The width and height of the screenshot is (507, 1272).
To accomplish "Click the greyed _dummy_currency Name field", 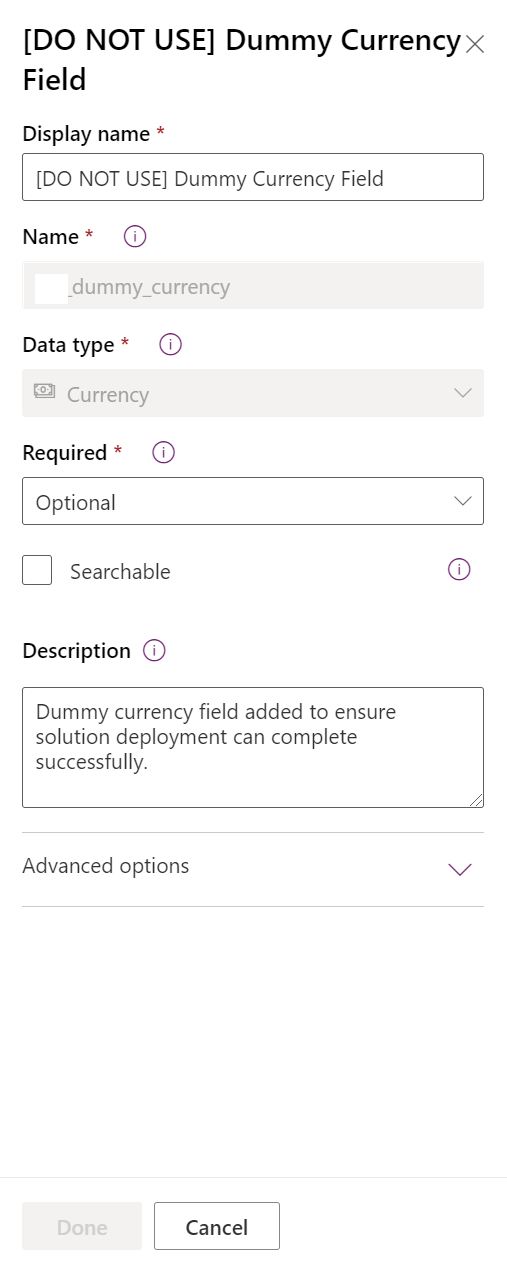I will 253,285.
